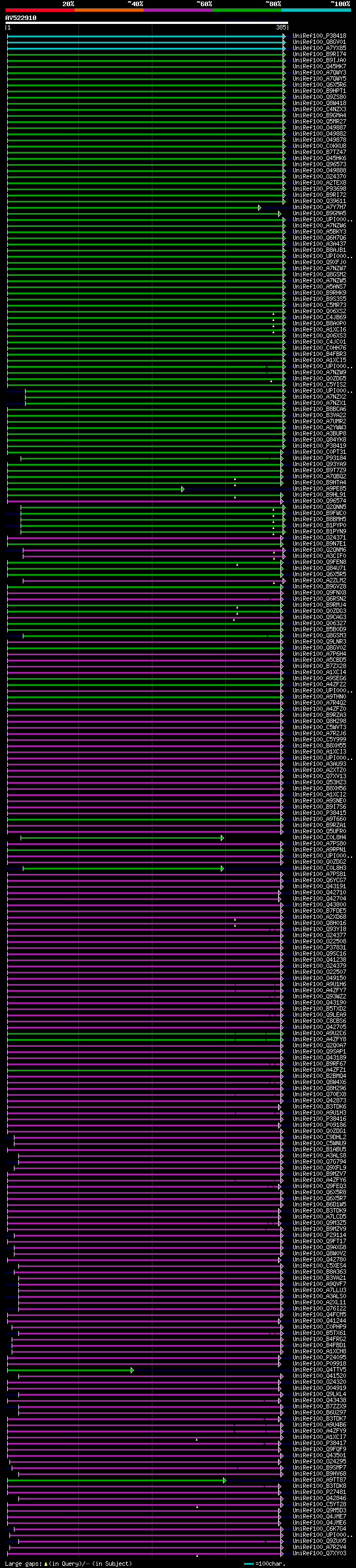This screenshot has height=1568, width=356.
Task: Select hit label UniRef100_B9GMA5
Action: click(319, 214)
